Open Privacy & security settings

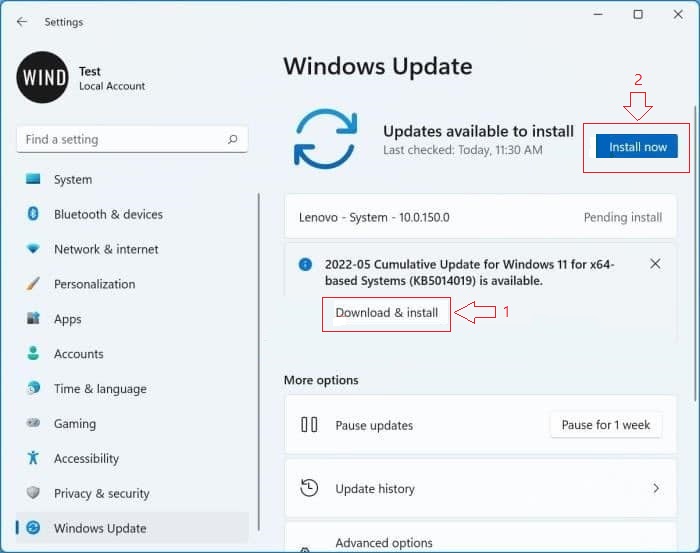[101, 493]
